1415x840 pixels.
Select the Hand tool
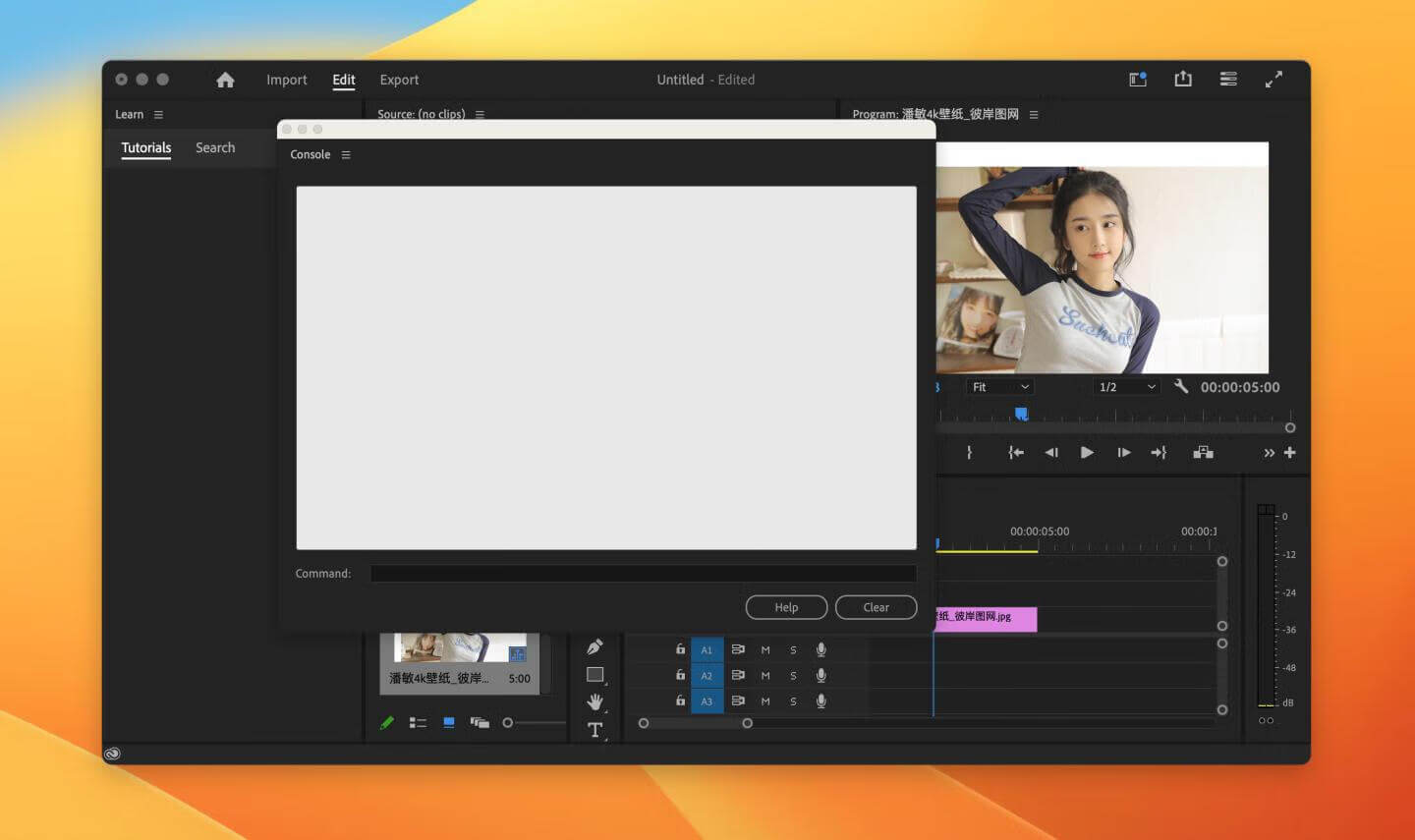click(594, 701)
